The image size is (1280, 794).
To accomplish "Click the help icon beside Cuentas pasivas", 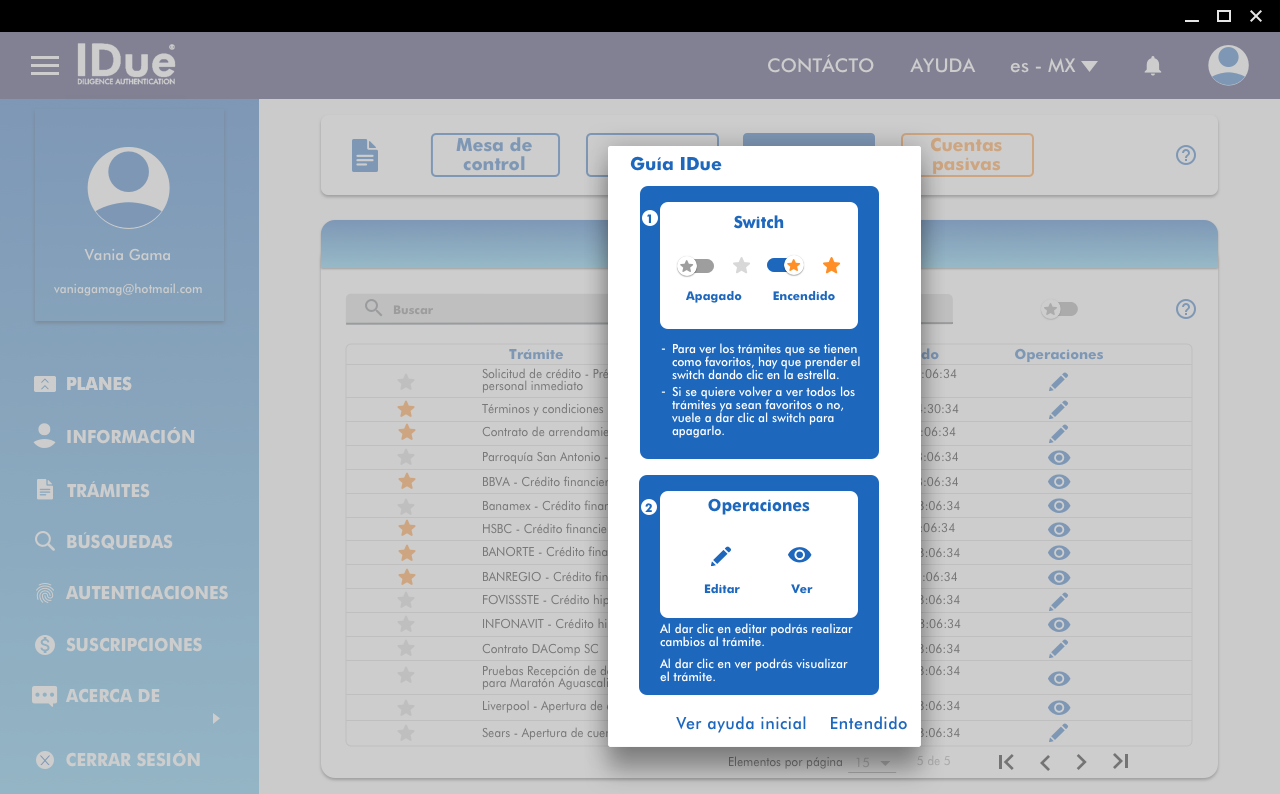I will pos(1186,155).
